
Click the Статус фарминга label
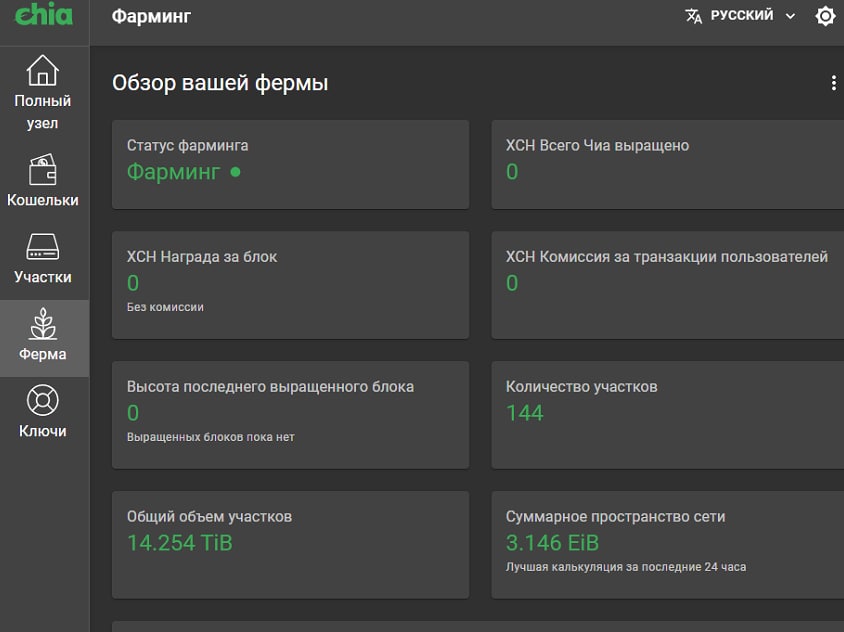coord(187,145)
